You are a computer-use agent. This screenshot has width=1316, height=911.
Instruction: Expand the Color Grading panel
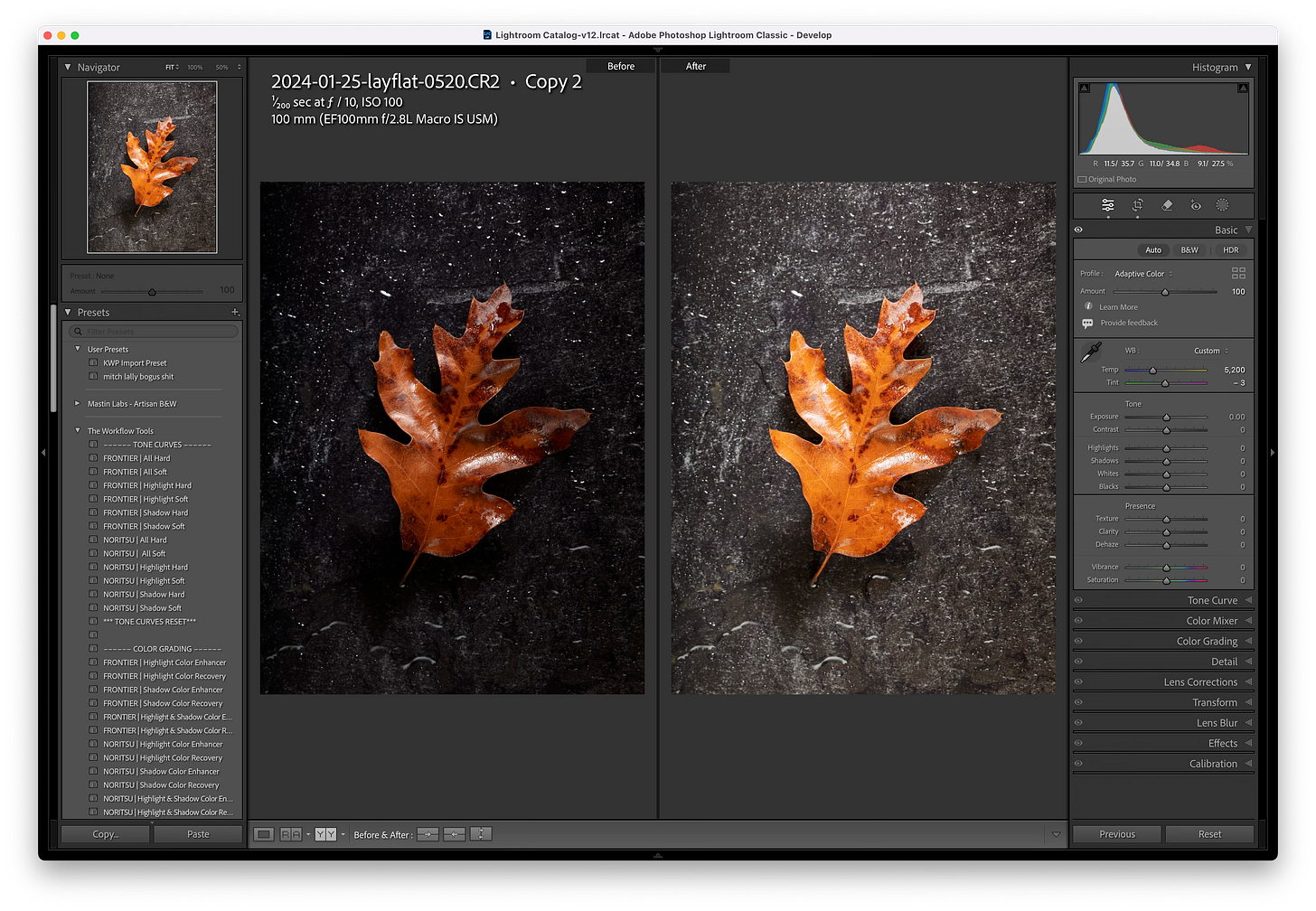(1207, 641)
